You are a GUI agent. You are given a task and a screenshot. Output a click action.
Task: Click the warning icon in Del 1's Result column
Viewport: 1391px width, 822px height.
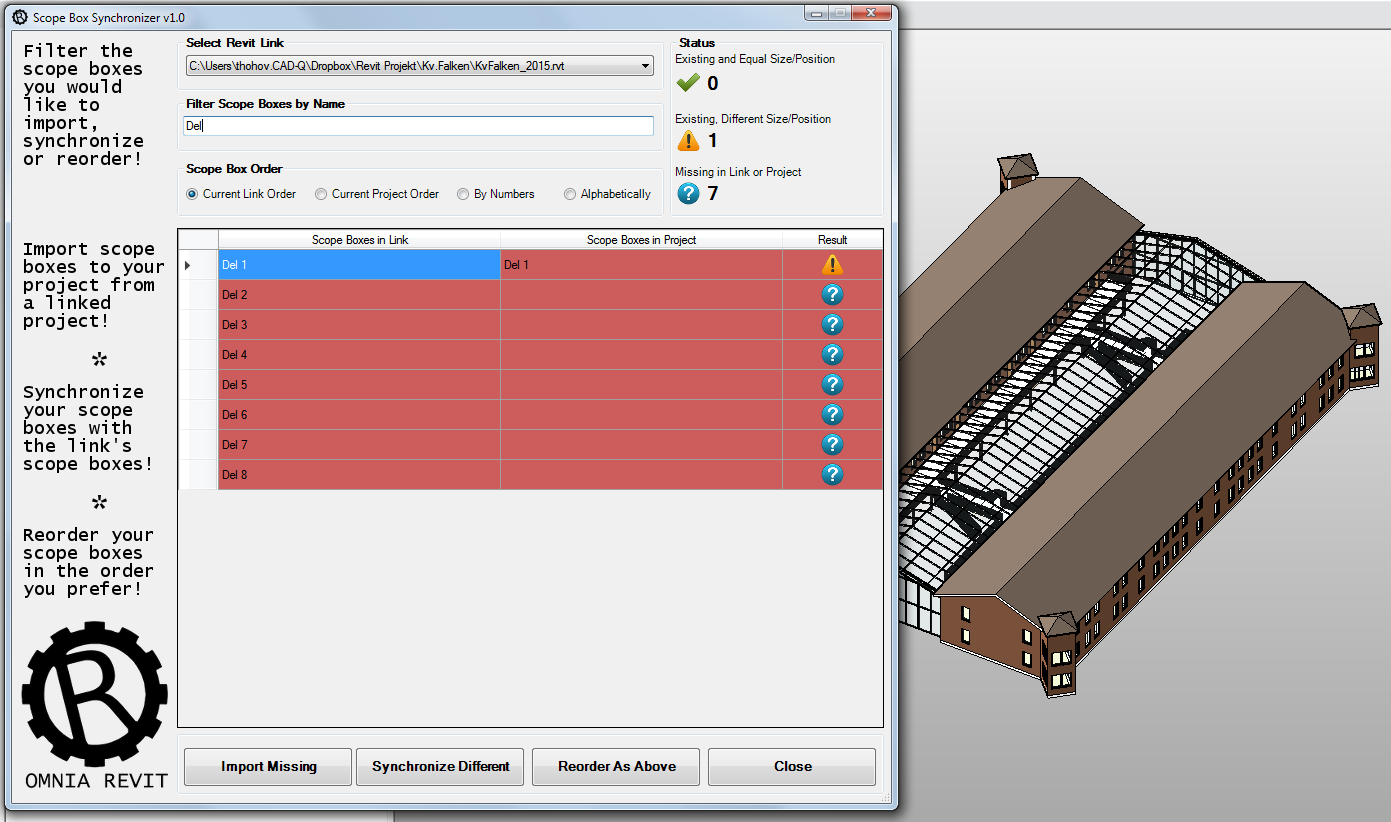point(832,264)
